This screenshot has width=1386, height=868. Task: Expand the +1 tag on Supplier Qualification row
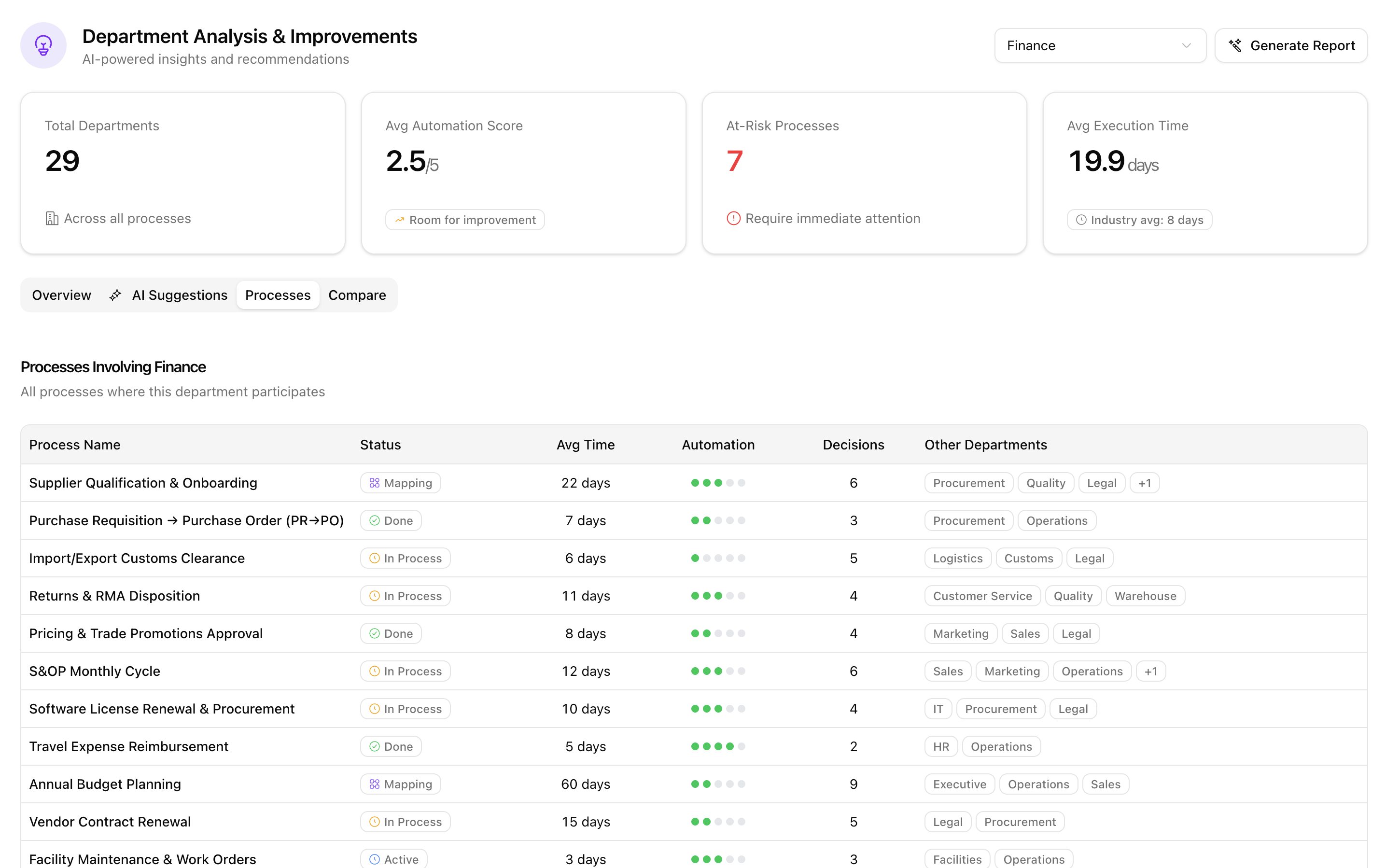(x=1145, y=483)
